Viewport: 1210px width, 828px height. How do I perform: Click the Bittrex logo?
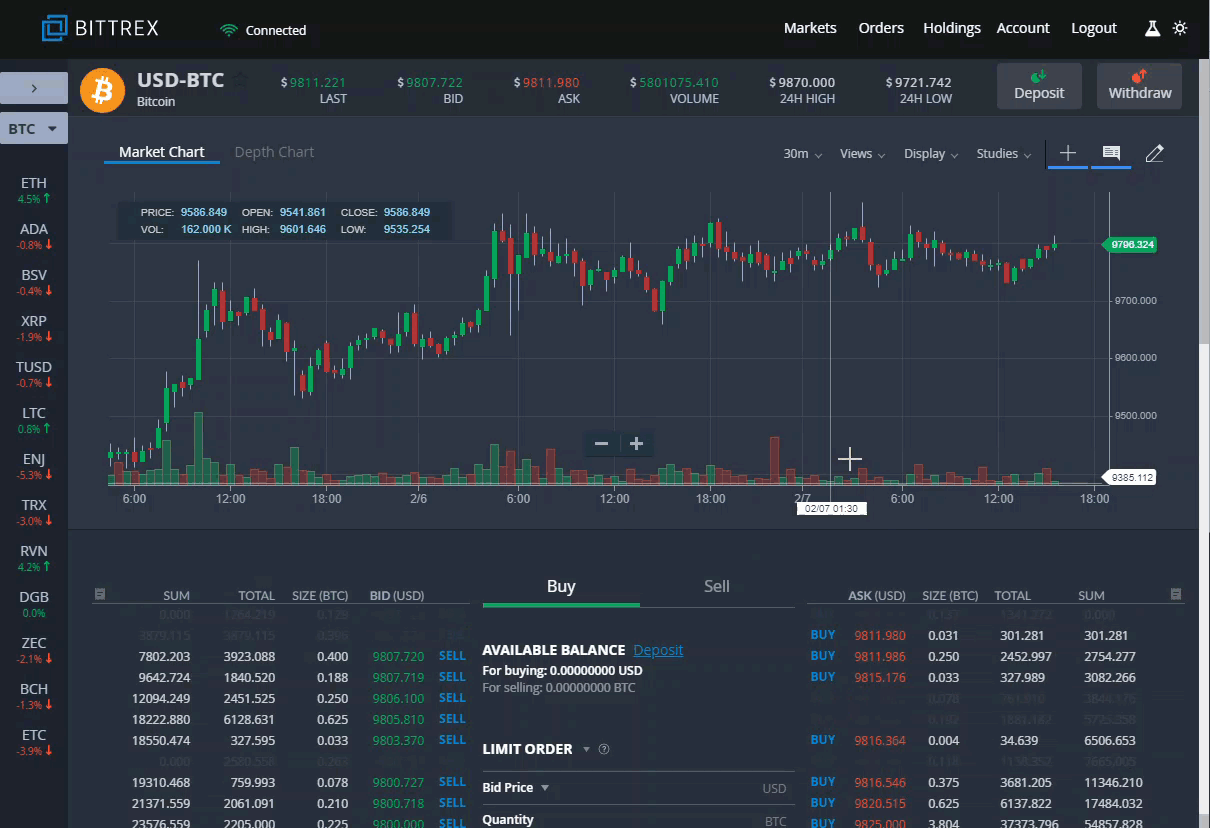[100, 28]
